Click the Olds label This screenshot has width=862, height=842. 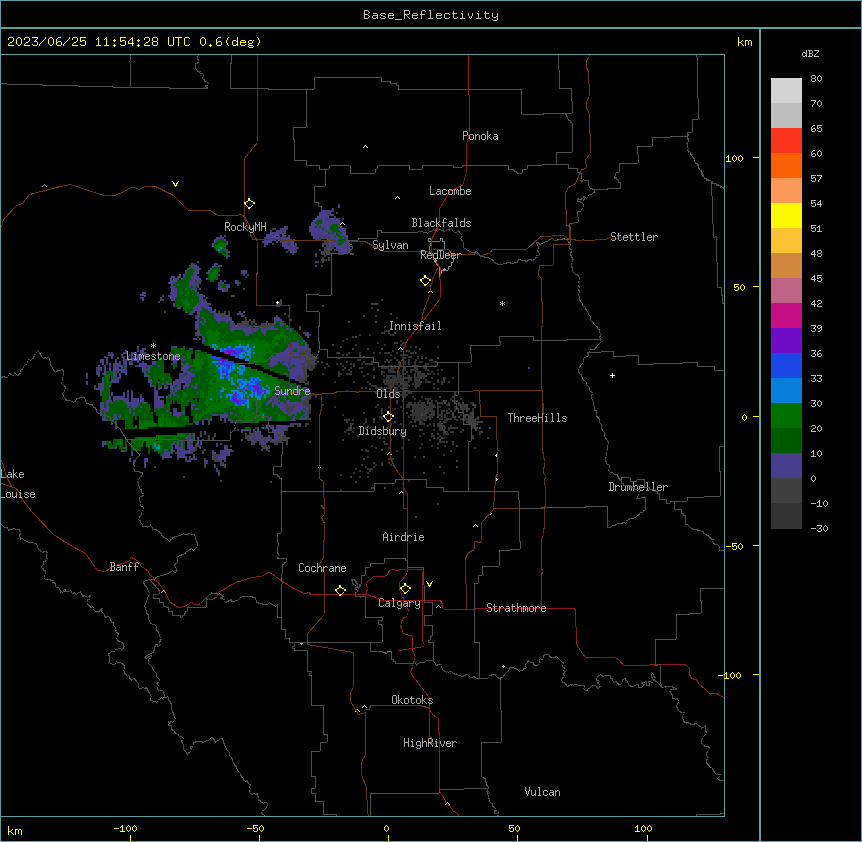(x=388, y=394)
